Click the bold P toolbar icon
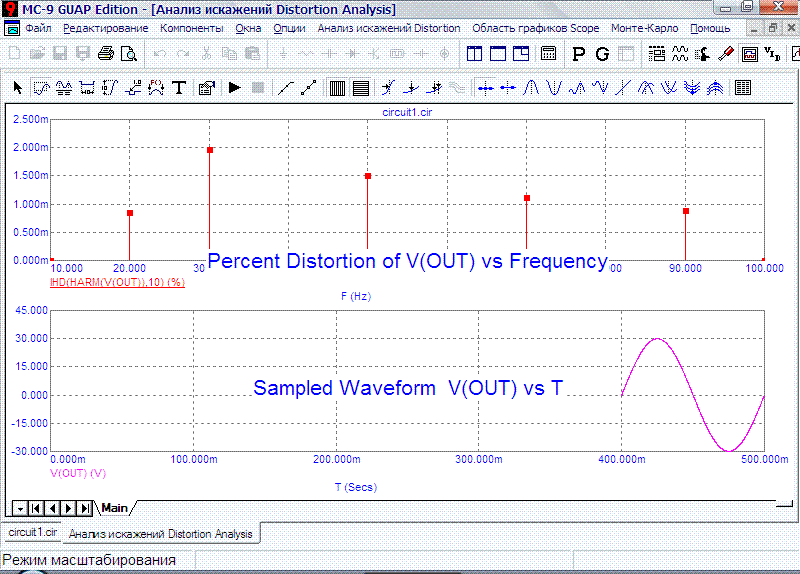This screenshot has width=800, height=574. tap(579, 54)
